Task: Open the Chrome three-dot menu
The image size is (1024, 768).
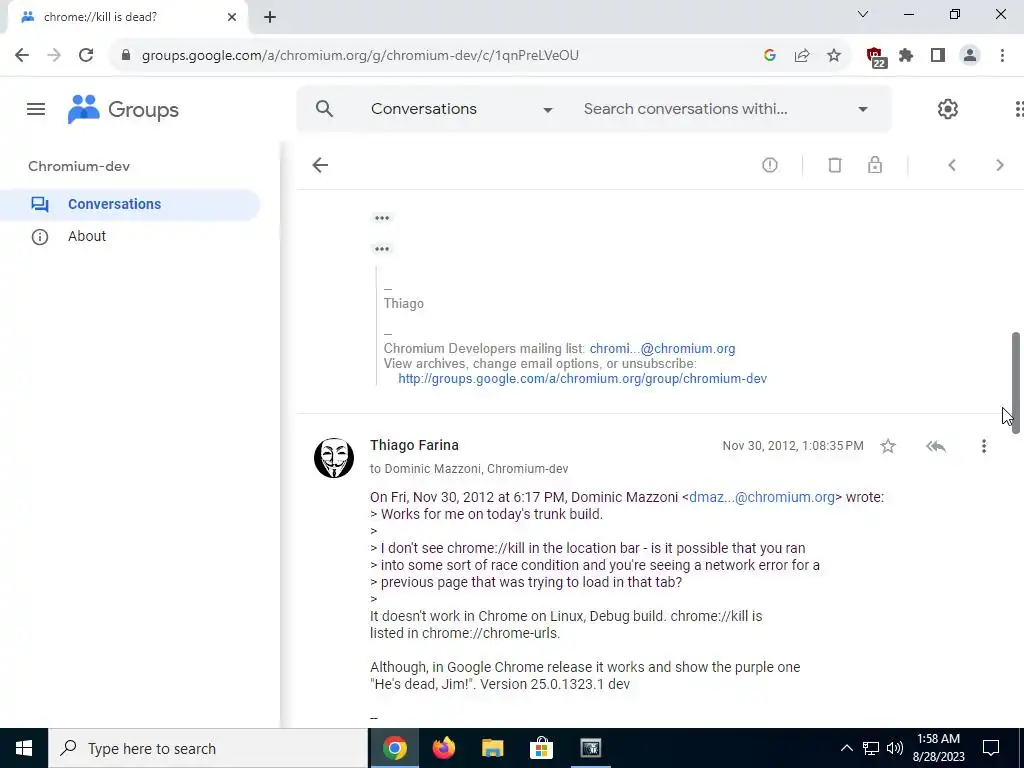Action: pos(1002,56)
